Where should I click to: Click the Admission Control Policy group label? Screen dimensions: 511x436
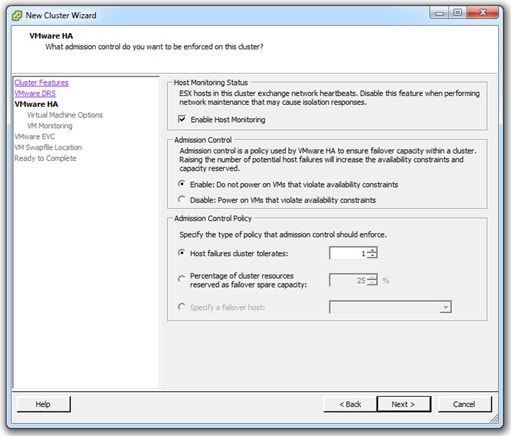[213, 218]
